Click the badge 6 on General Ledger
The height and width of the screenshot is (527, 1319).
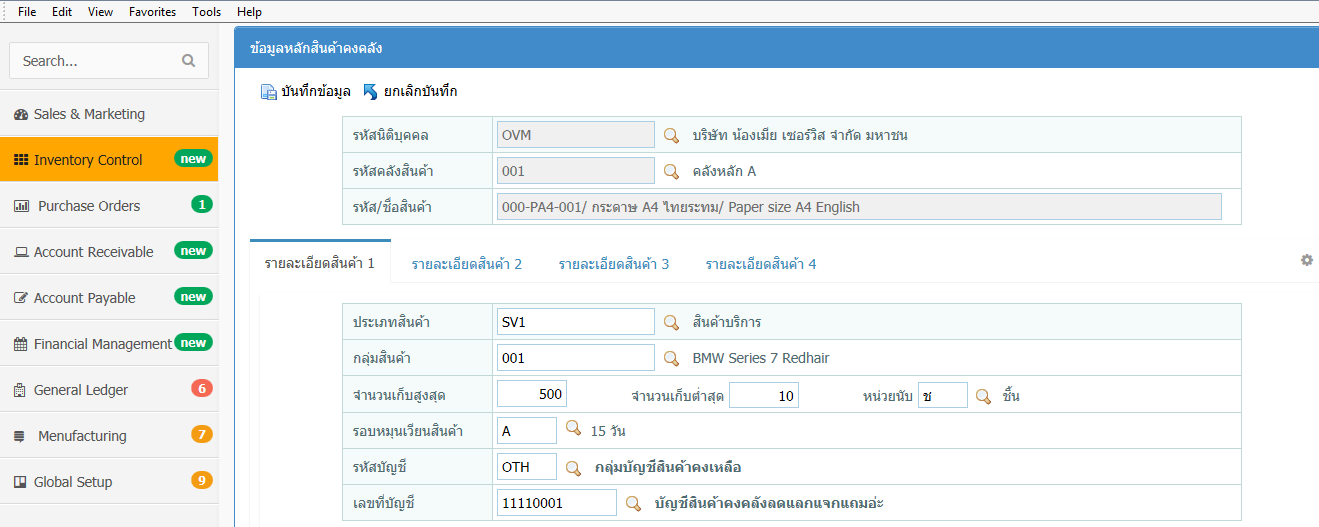click(x=202, y=389)
